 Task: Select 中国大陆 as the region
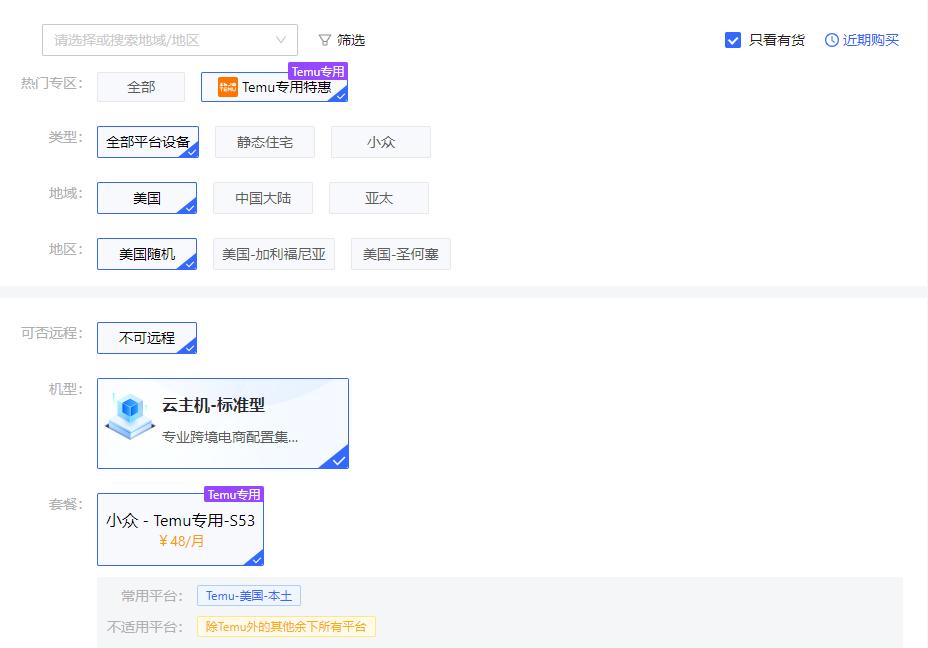pos(263,198)
